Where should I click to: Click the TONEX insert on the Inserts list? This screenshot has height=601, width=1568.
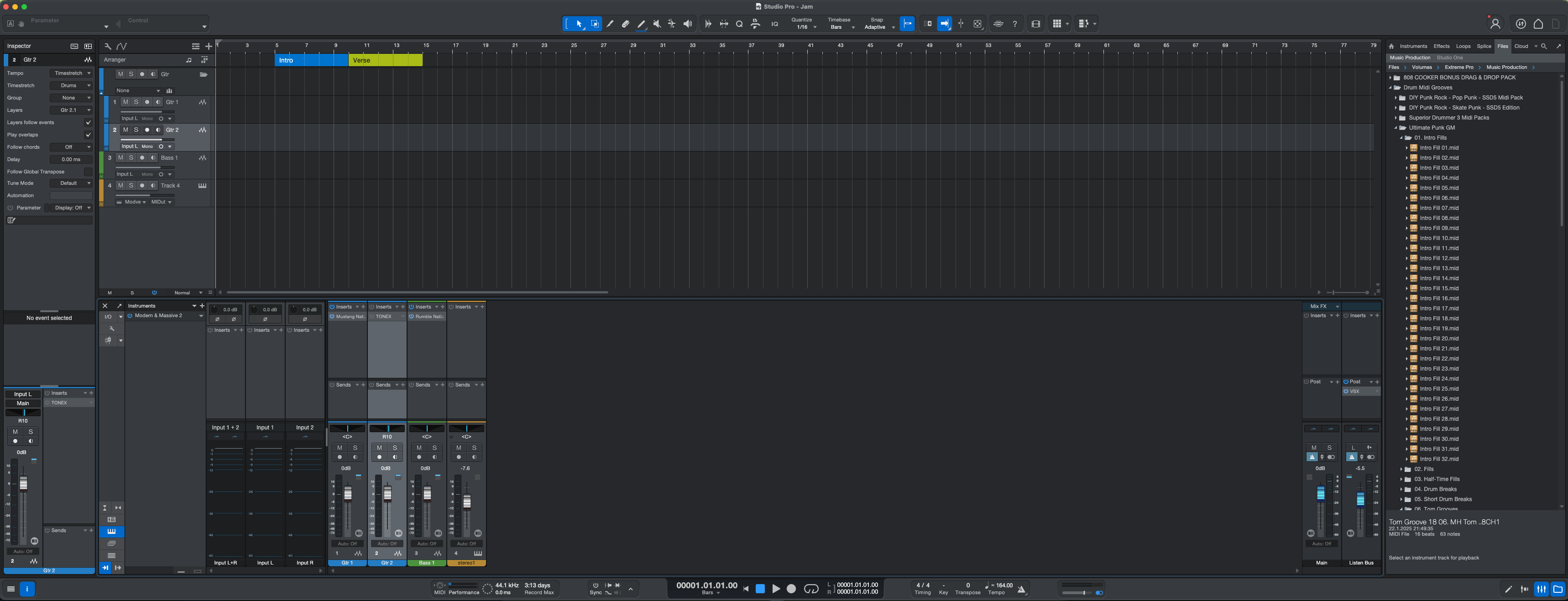59,402
